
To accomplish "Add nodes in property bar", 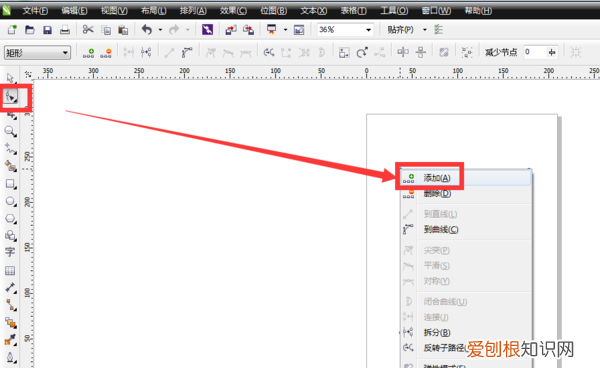I will coord(88,52).
